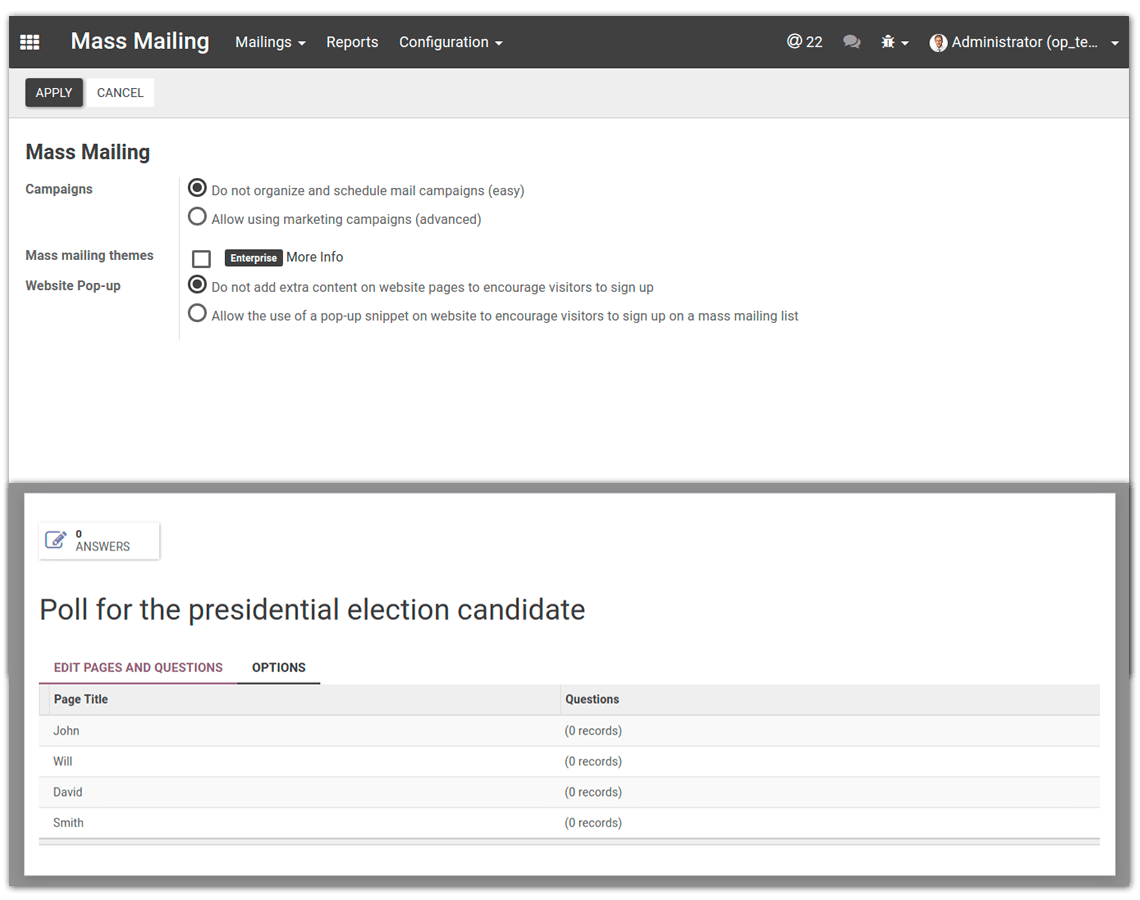Screen dimensions: 1140x900
Task: View the 22 mention notifications
Action: point(804,41)
